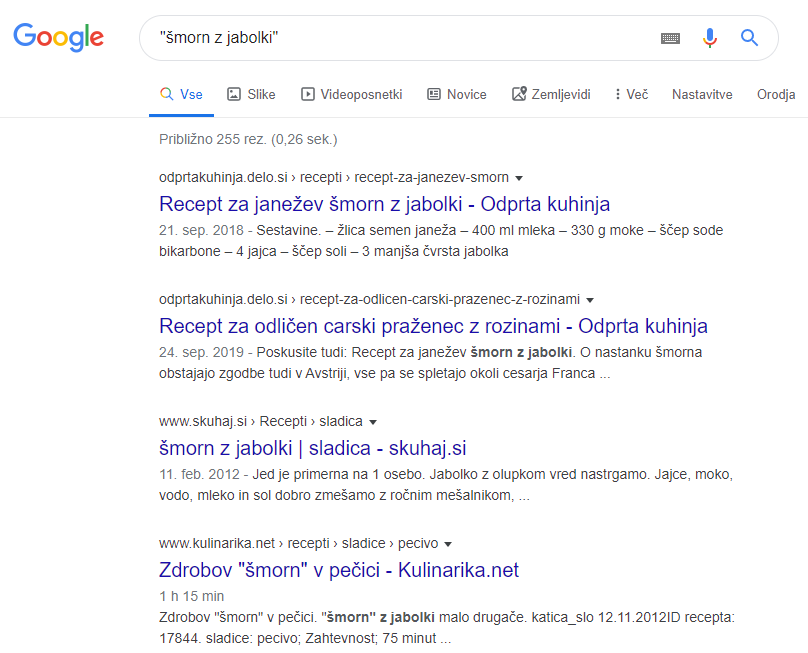Open Nastavitve settings menu
The image size is (808, 653).
pos(702,94)
